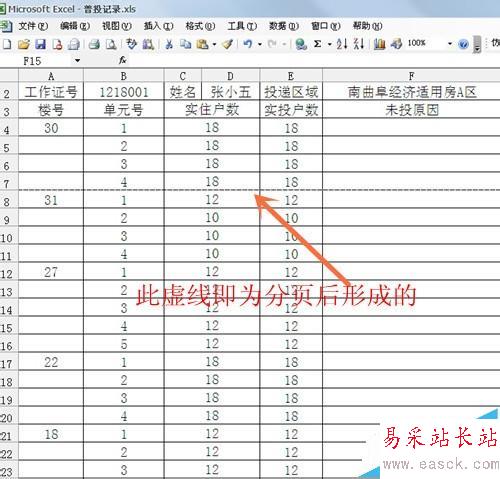Viewport: 500px width, 479px height.
Task: Open the 视图 (View) menu
Action: tap(117, 26)
